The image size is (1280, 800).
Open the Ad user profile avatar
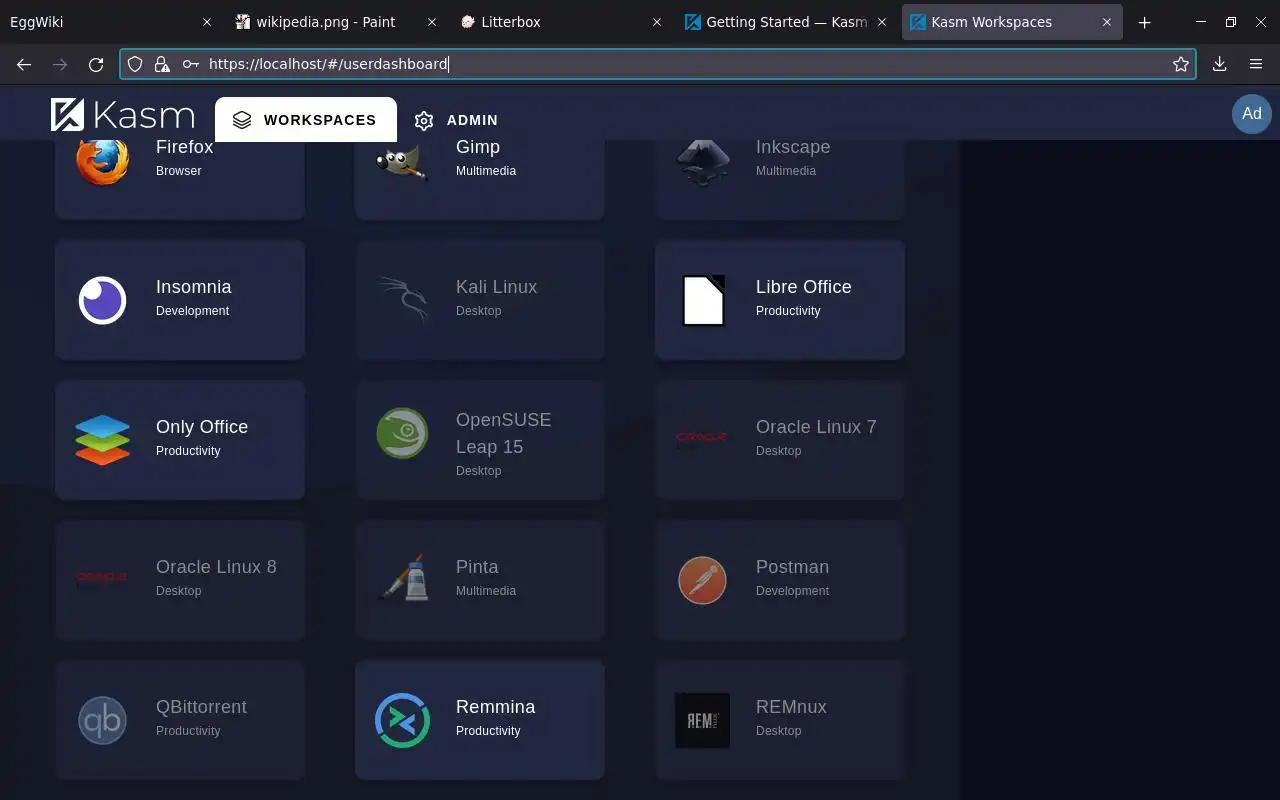1252,113
